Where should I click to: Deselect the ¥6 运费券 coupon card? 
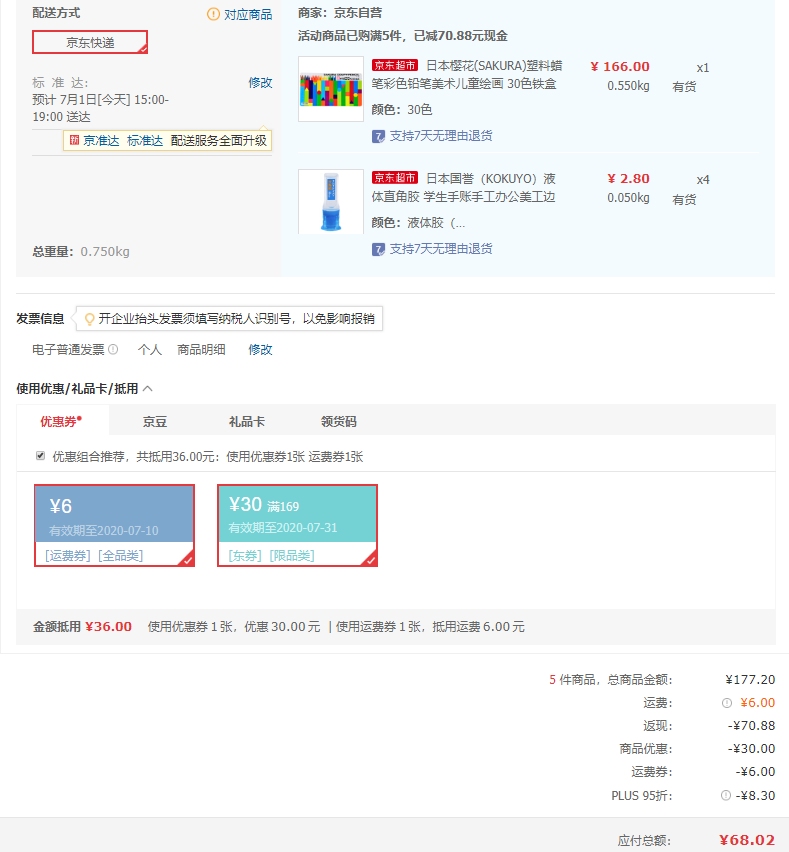[114, 525]
